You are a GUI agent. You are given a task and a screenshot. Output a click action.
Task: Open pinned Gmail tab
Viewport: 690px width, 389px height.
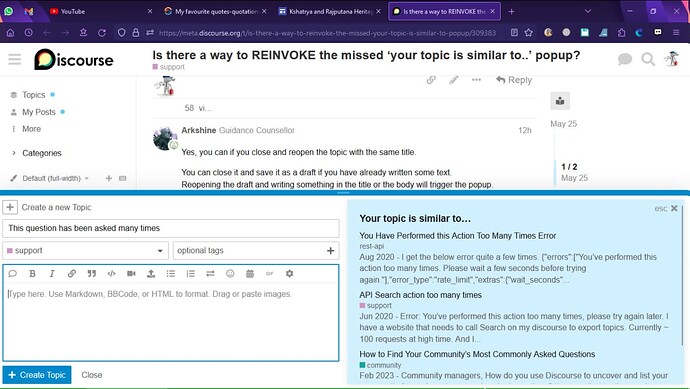[29, 11]
